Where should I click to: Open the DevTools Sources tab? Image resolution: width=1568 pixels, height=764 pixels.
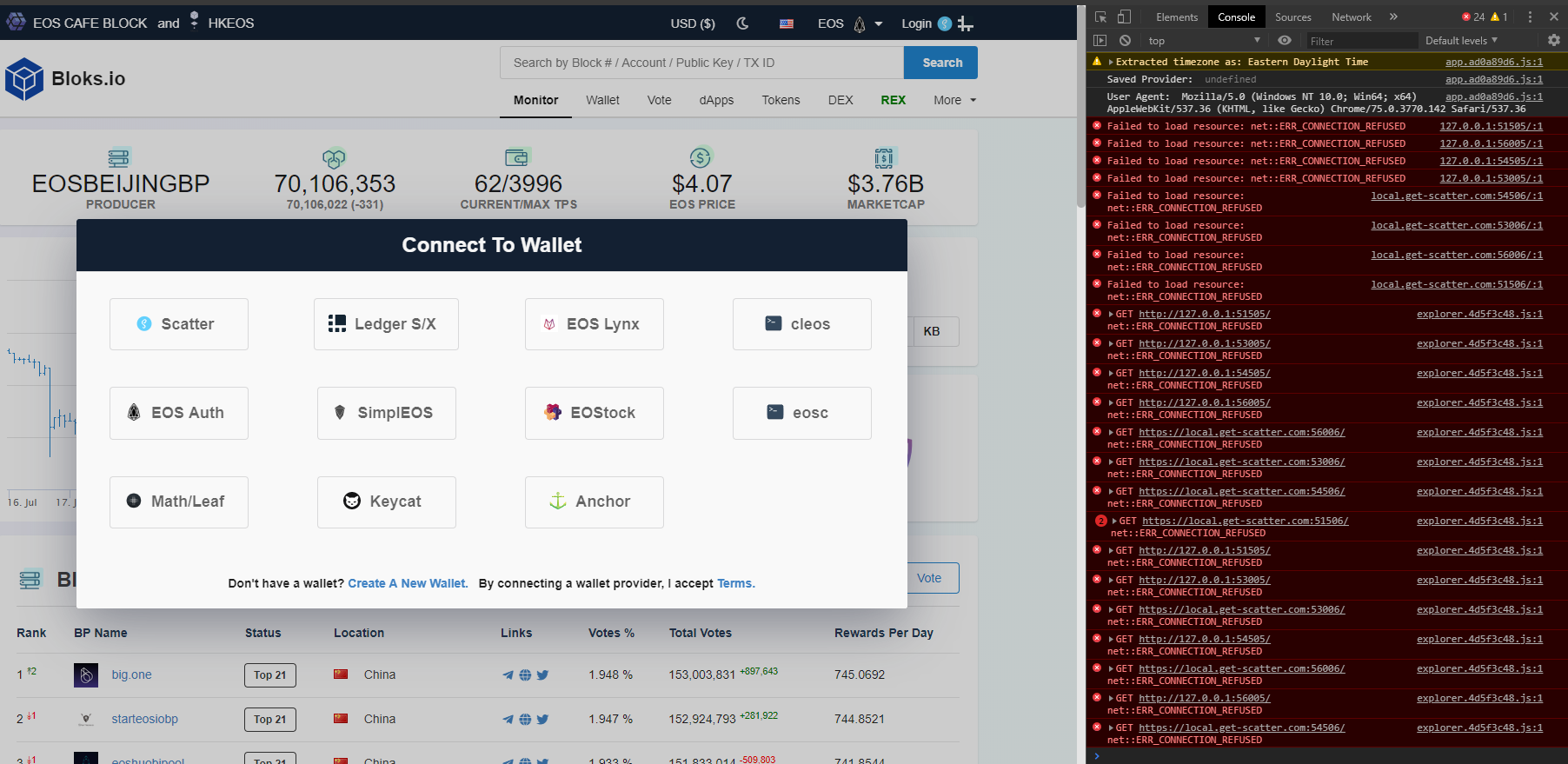[1293, 17]
